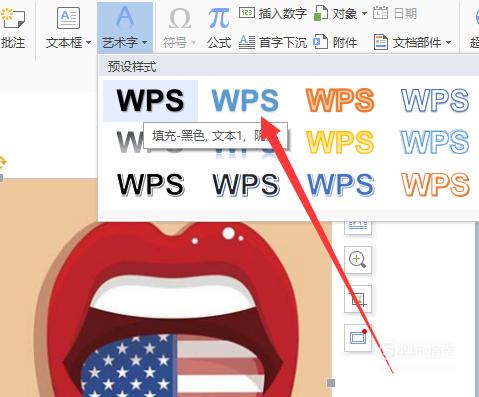The height and width of the screenshot is (397, 479).
Task: Click the picture frame icon with red dot
Action: pos(358,338)
